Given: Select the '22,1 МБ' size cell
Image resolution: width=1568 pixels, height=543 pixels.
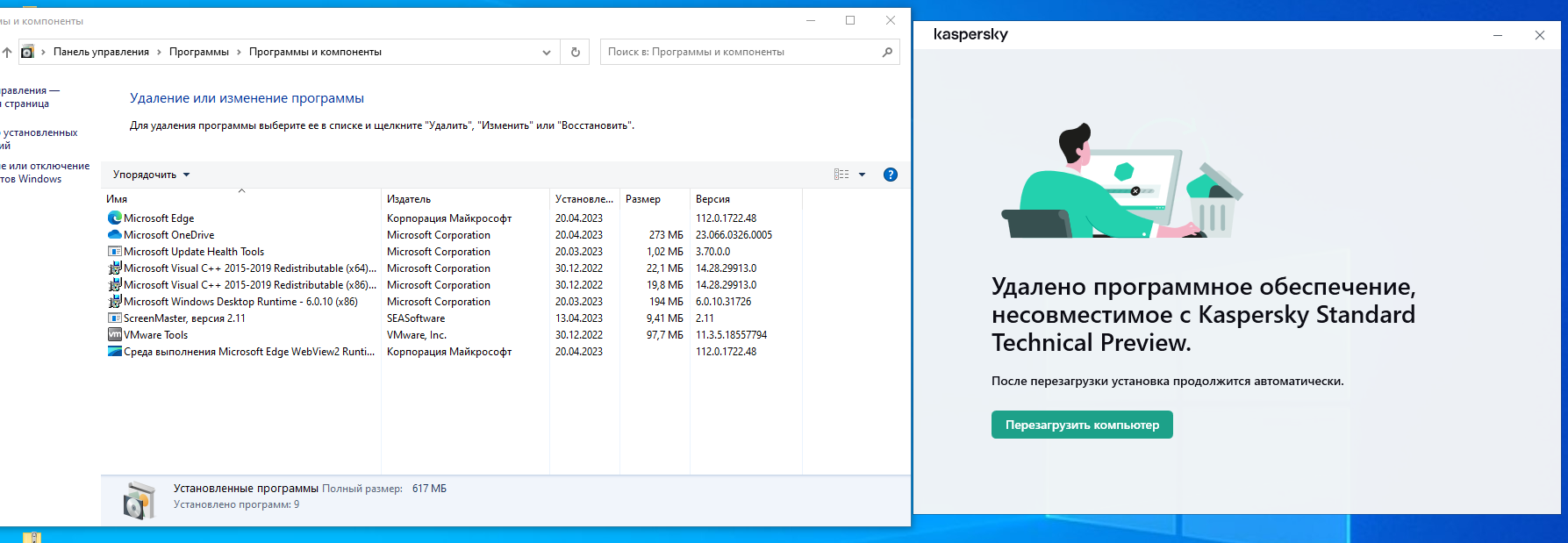Looking at the screenshot, I should [x=665, y=268].
